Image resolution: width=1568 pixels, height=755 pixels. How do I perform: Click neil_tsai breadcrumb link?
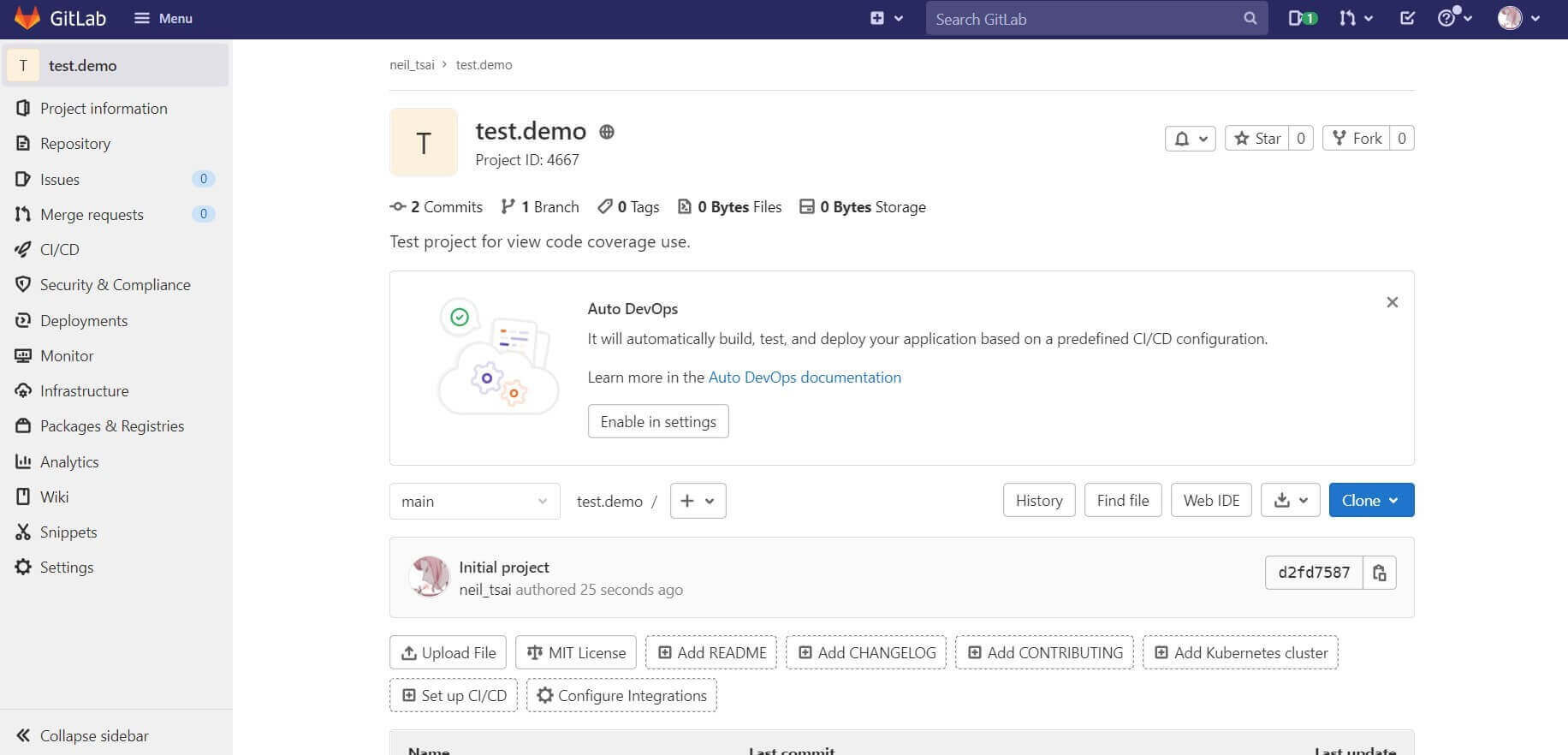[x=412, y=65]
